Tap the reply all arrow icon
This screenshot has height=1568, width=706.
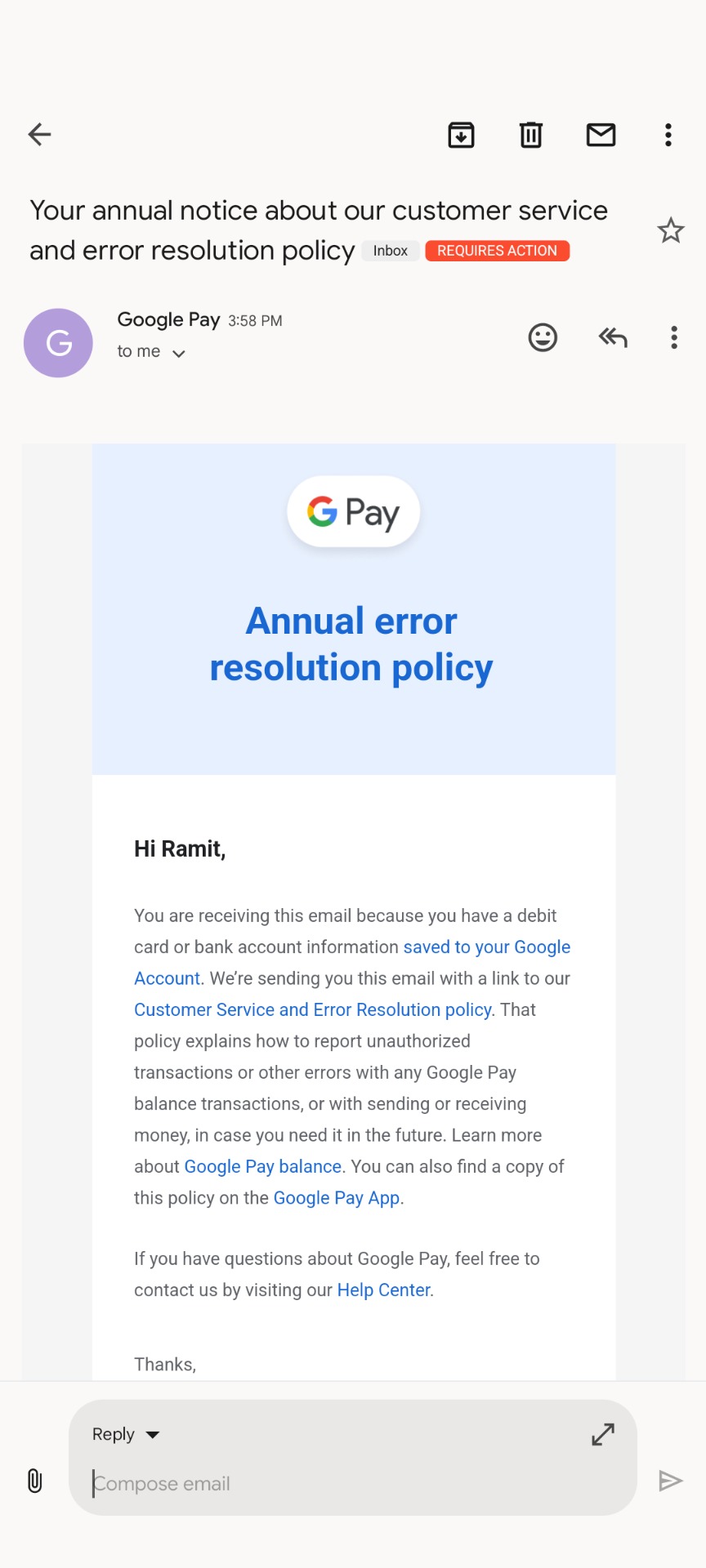(613, 337)
